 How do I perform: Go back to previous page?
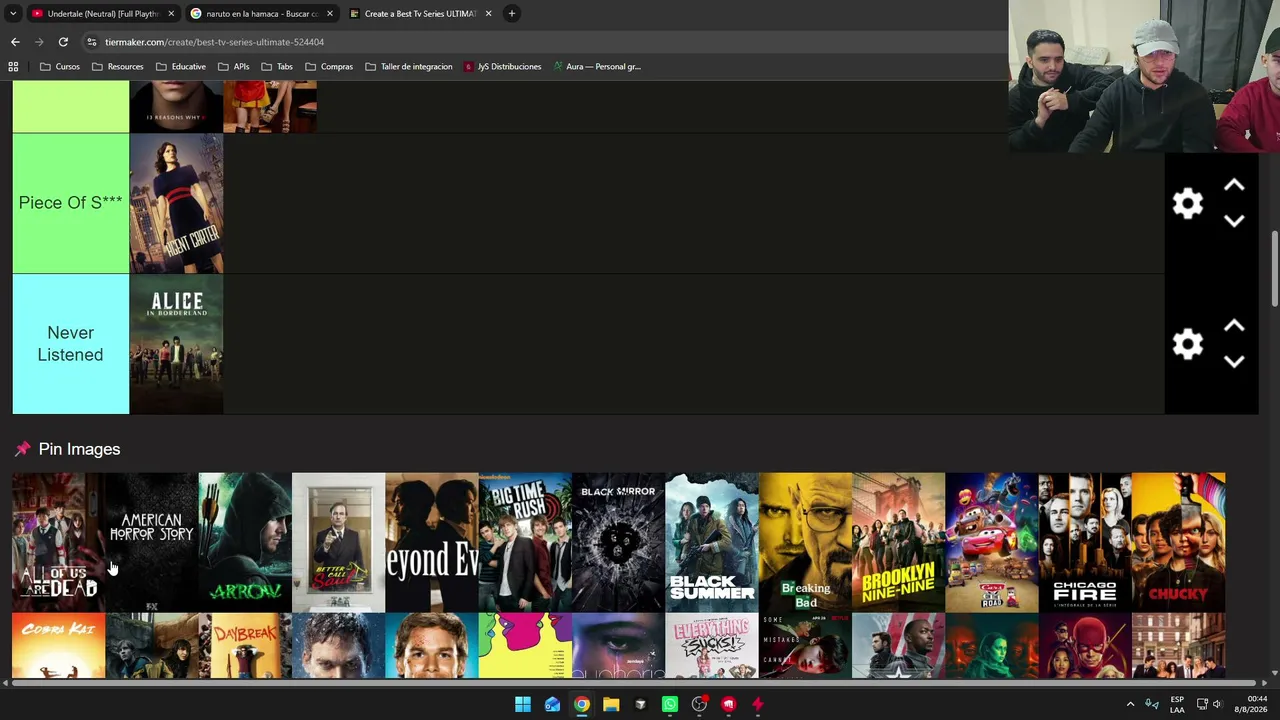[x=15, y=42]
